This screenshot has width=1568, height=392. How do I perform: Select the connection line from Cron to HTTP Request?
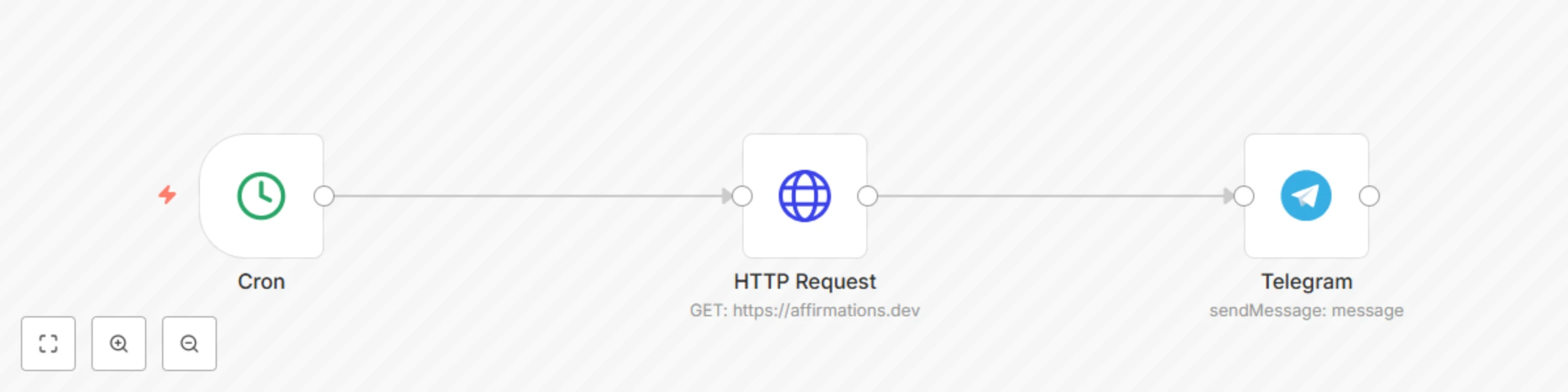[x=528, y=196]
